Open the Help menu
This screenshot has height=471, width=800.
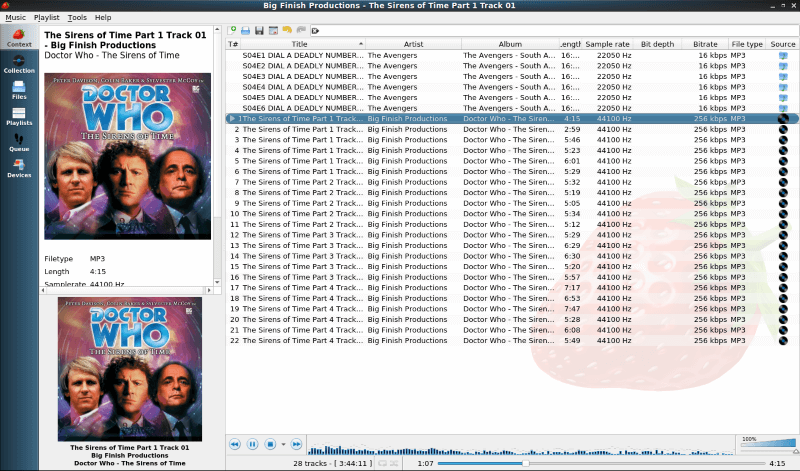(x=103, y=17)
